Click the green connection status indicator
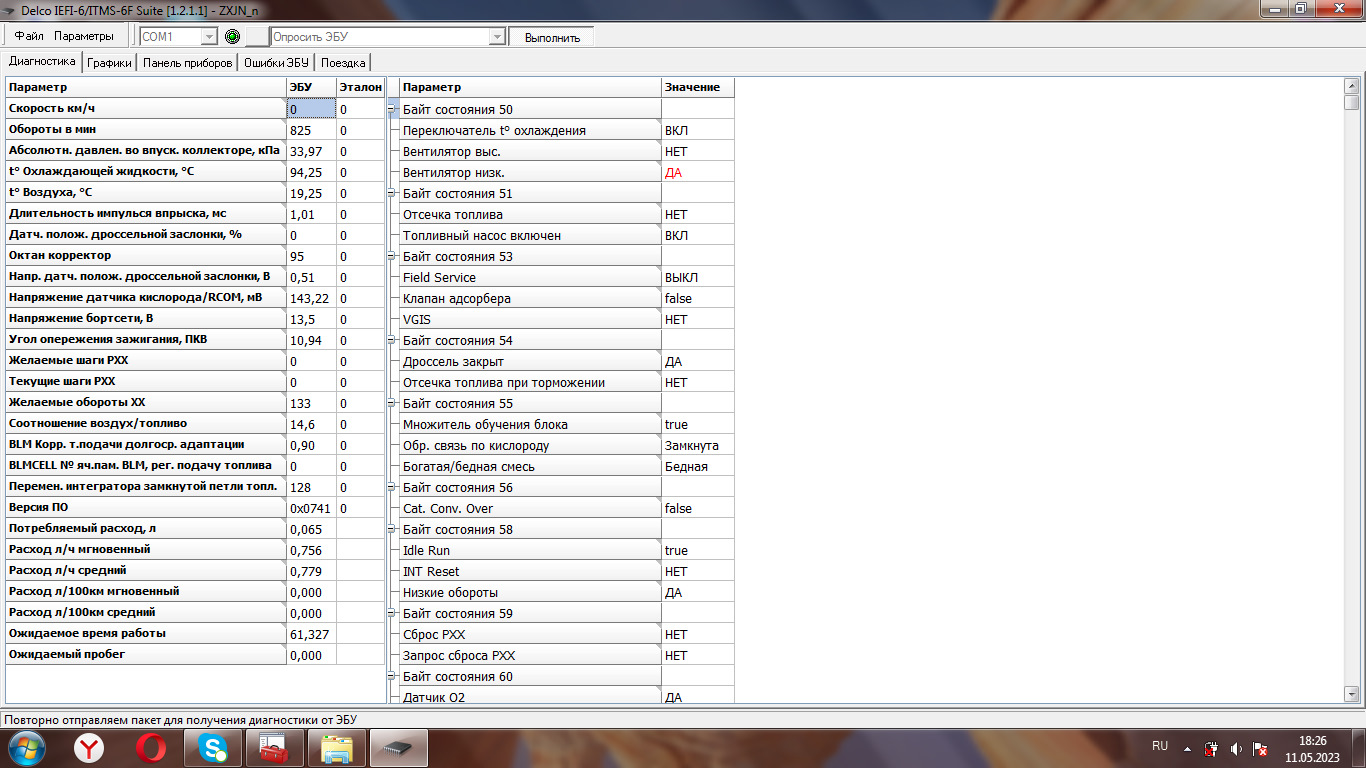1366x768 pixels. 233,37
